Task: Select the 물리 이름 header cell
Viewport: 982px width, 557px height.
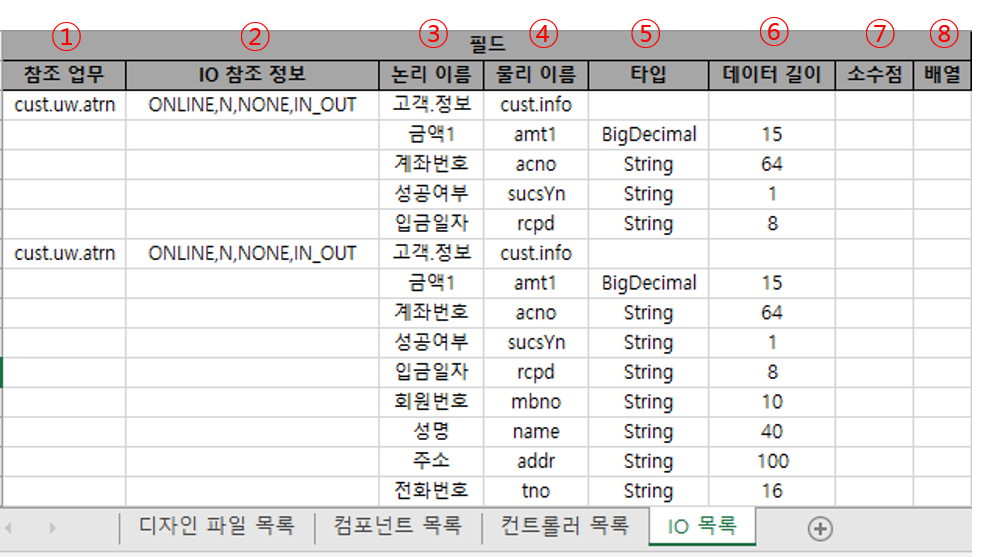Action: [x=536, y=75]
